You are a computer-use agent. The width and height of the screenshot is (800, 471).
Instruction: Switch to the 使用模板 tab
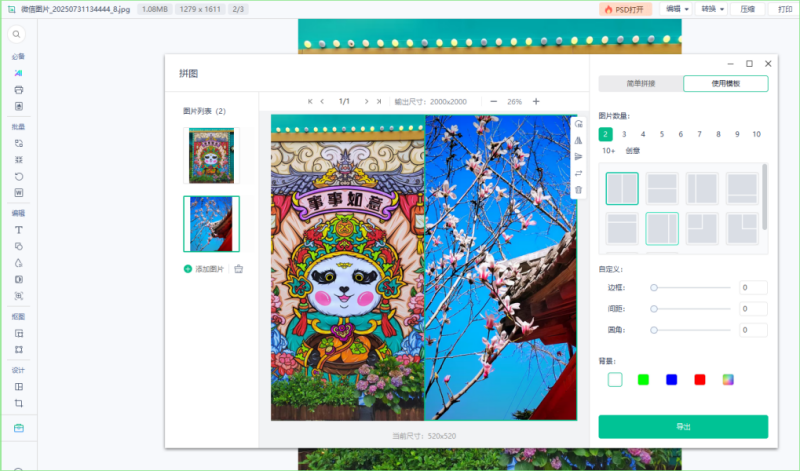pos(726,84)
